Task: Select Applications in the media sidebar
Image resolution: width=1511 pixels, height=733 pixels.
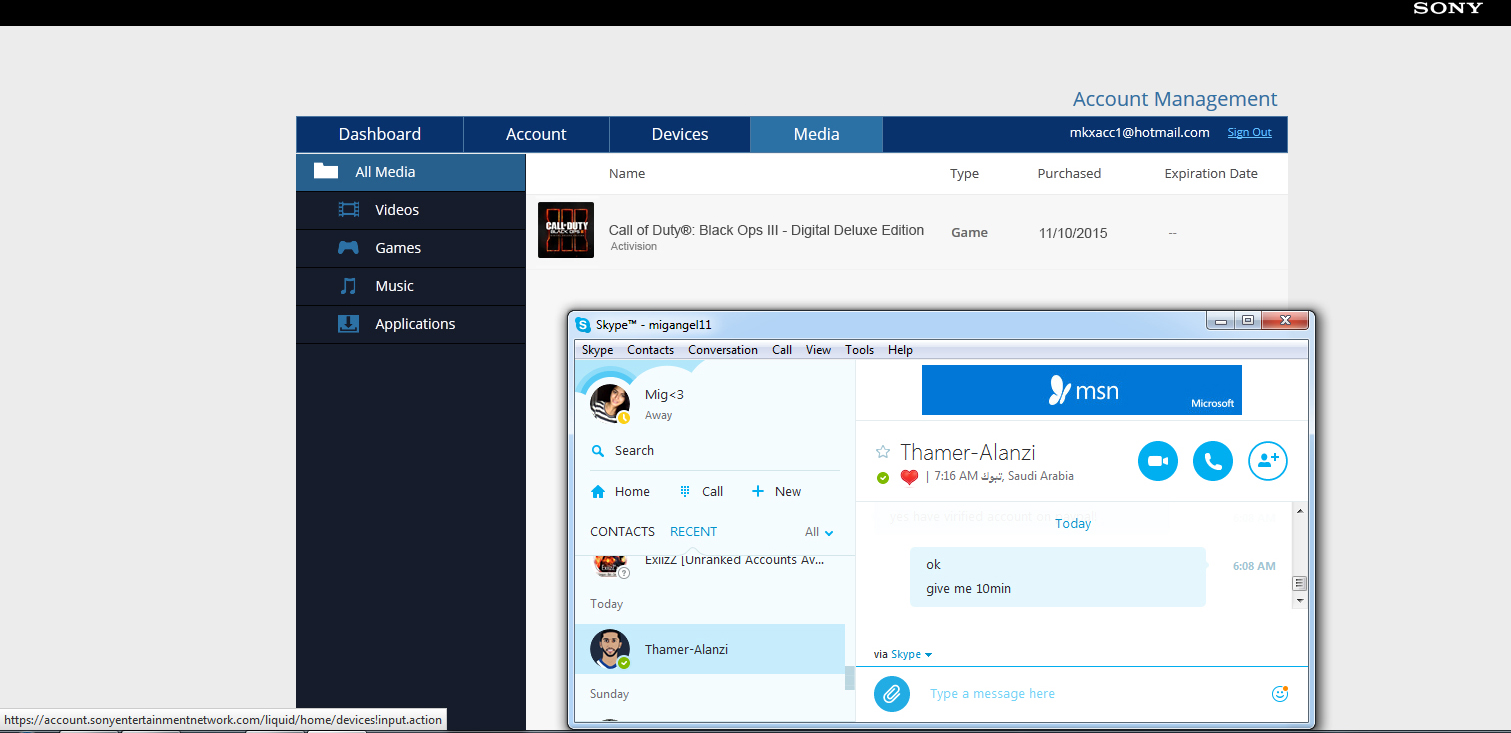Action: 410,324
